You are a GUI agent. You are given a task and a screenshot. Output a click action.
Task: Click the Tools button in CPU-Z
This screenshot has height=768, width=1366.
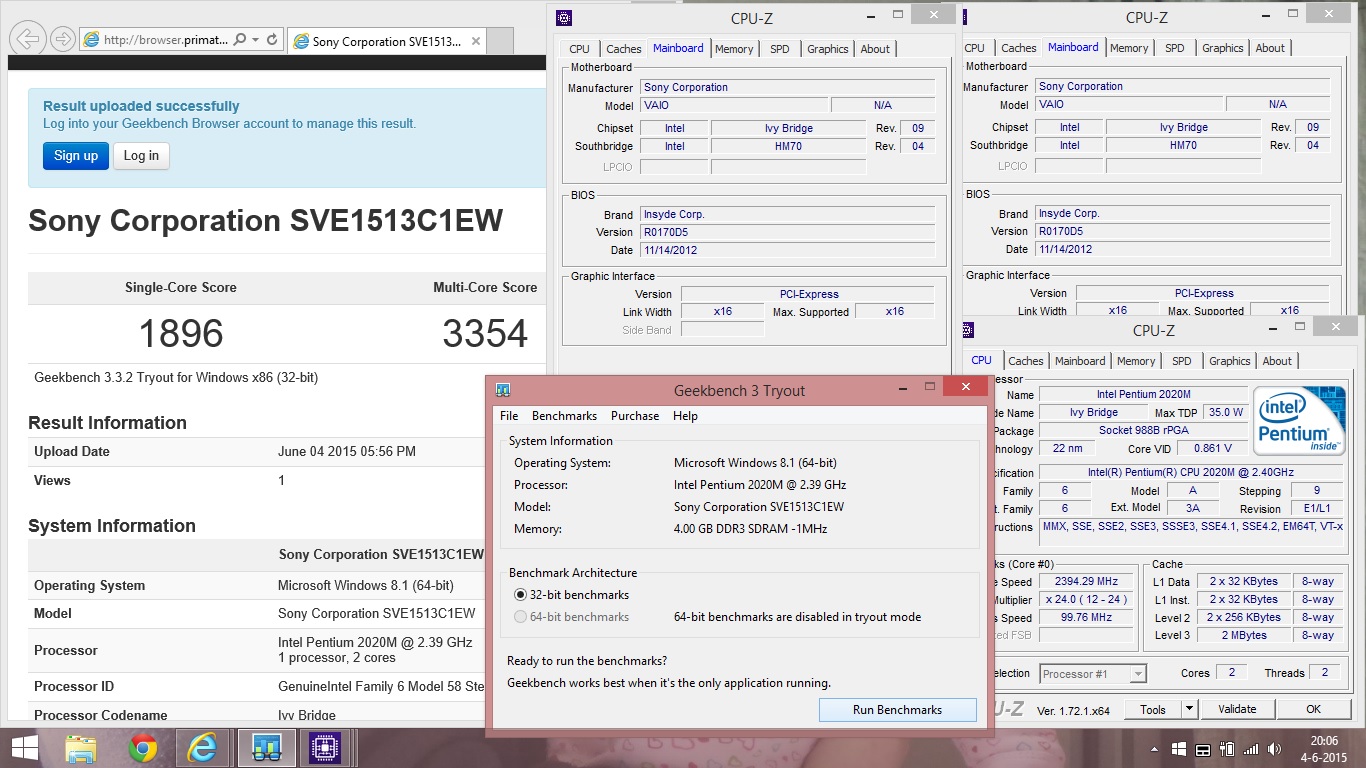pos(1153,709)
